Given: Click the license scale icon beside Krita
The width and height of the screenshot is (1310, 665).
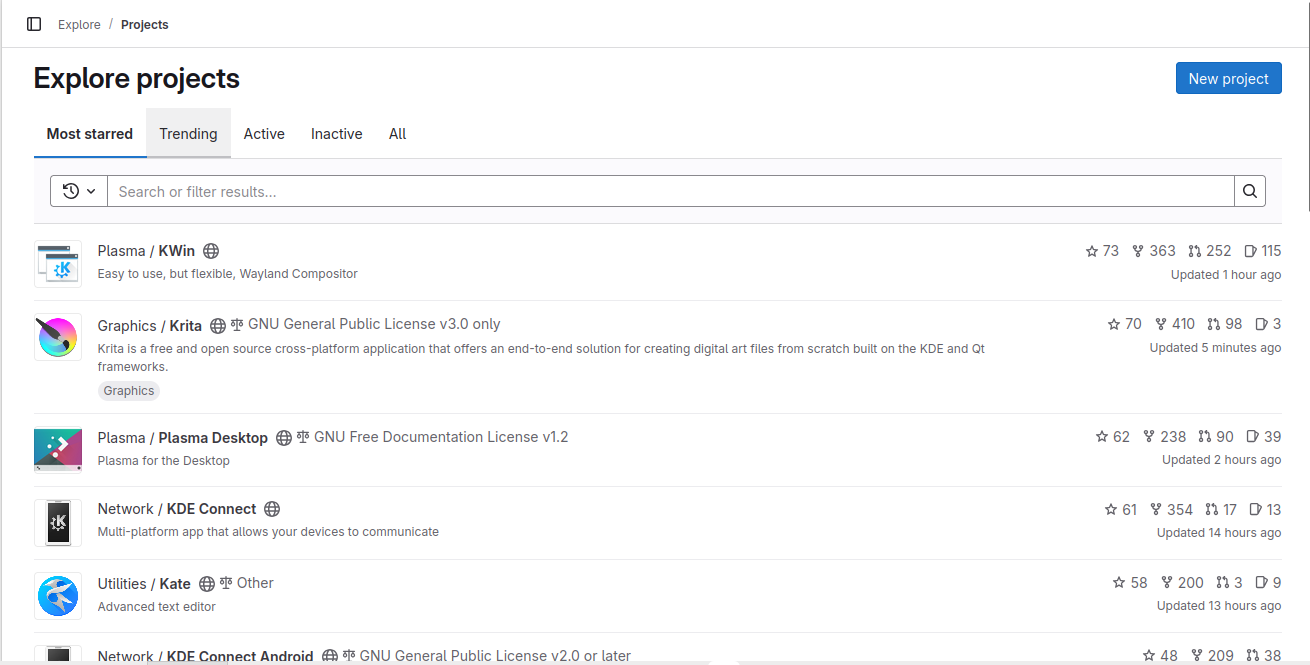Looking at the screenshot, I should click(236, 324).
